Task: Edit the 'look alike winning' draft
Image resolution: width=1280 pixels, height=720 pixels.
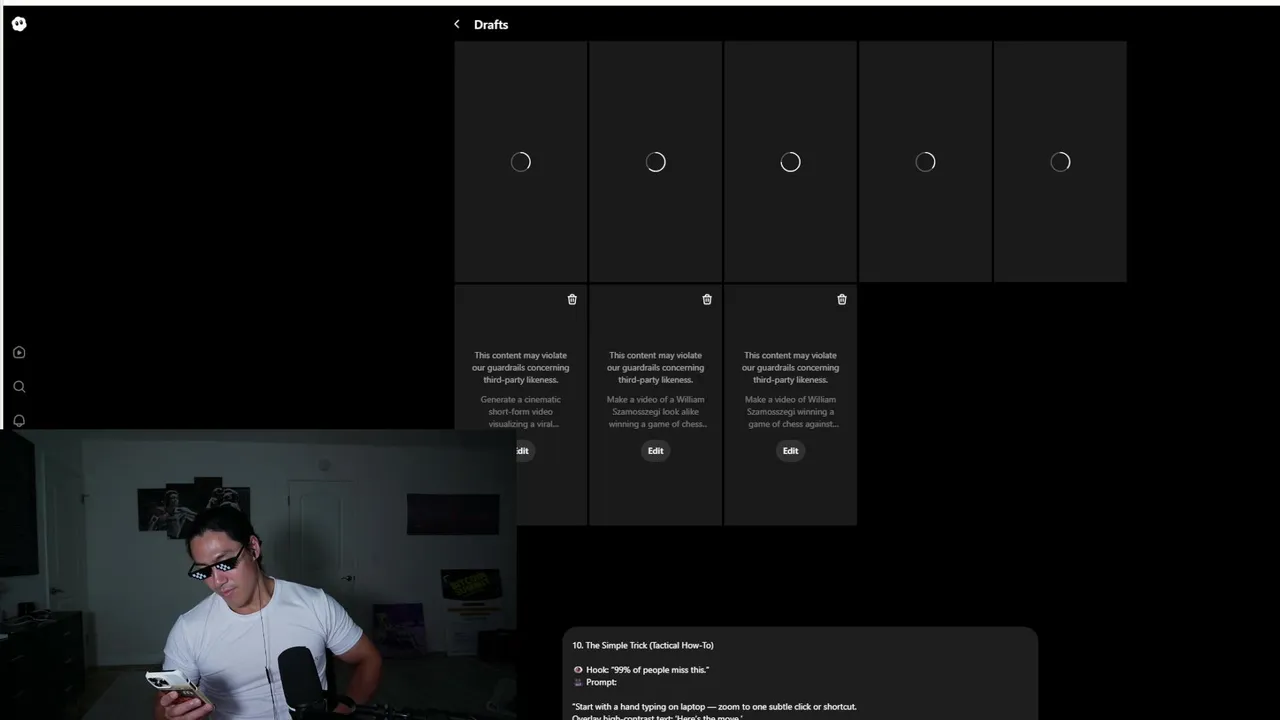Action: [655, 451]
